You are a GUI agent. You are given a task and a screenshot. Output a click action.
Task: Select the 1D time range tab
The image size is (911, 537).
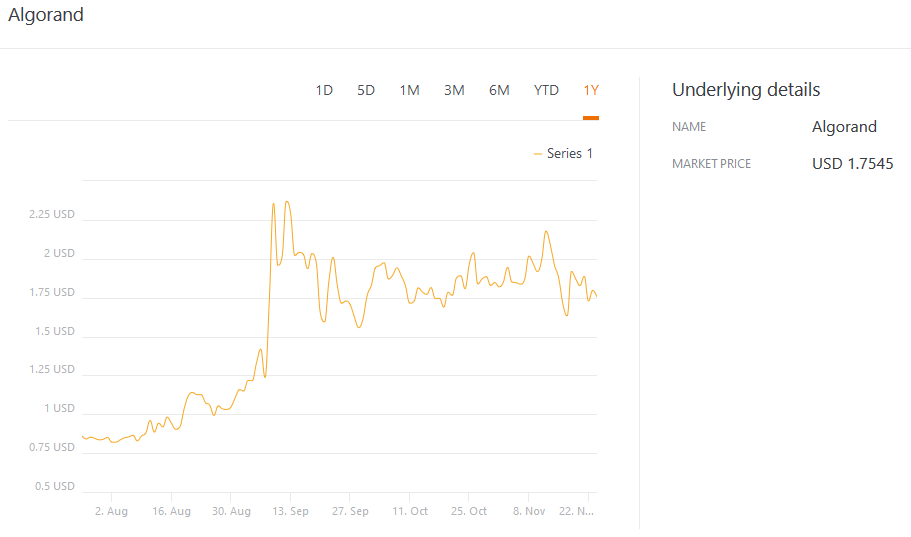[x=324, y=90]
